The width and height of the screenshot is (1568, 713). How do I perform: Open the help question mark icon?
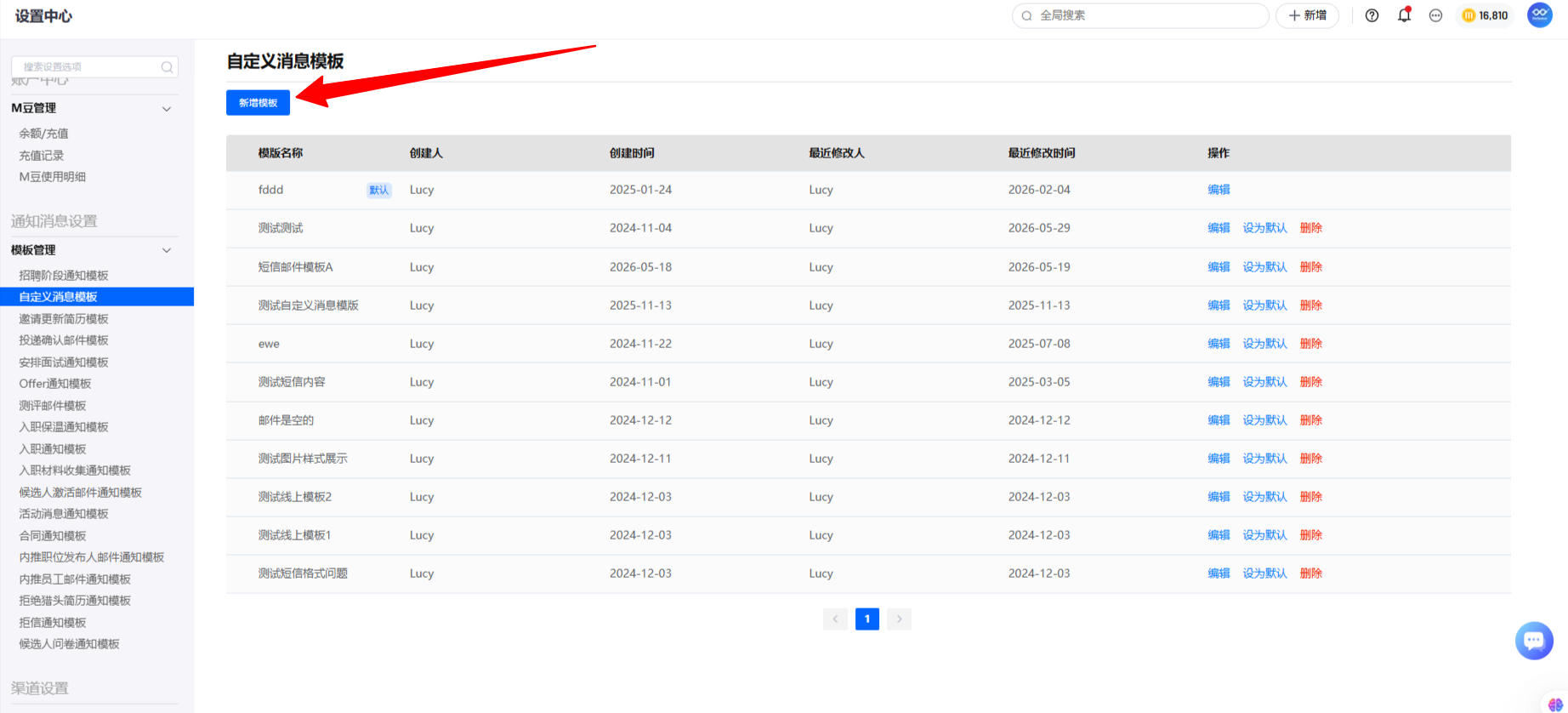[x=1372, y=15]
